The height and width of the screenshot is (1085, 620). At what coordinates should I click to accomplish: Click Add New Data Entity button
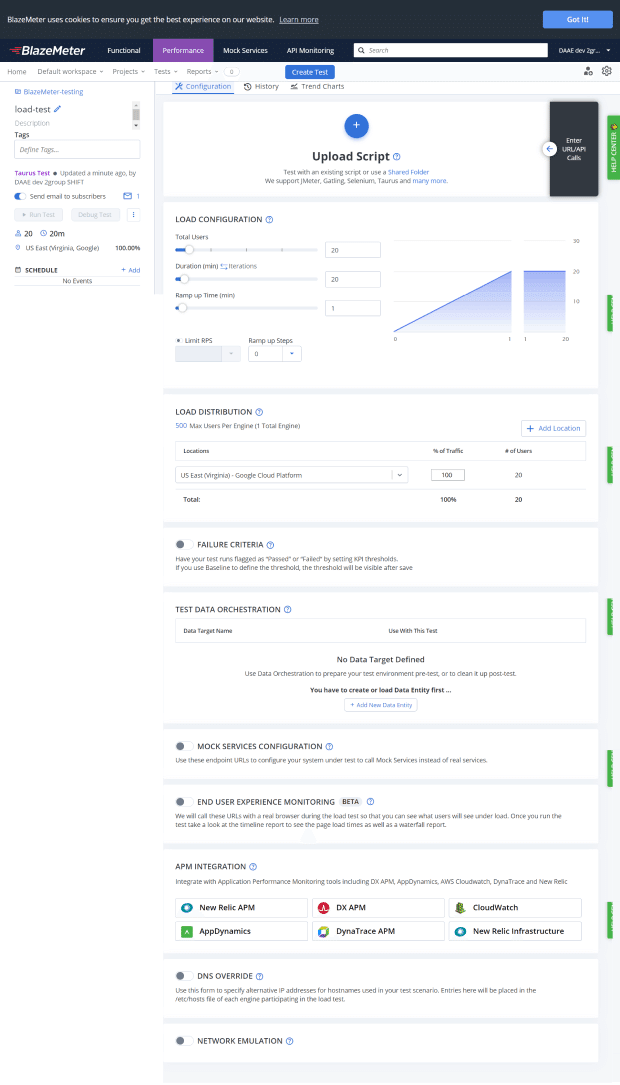click(x=381, y=704)
